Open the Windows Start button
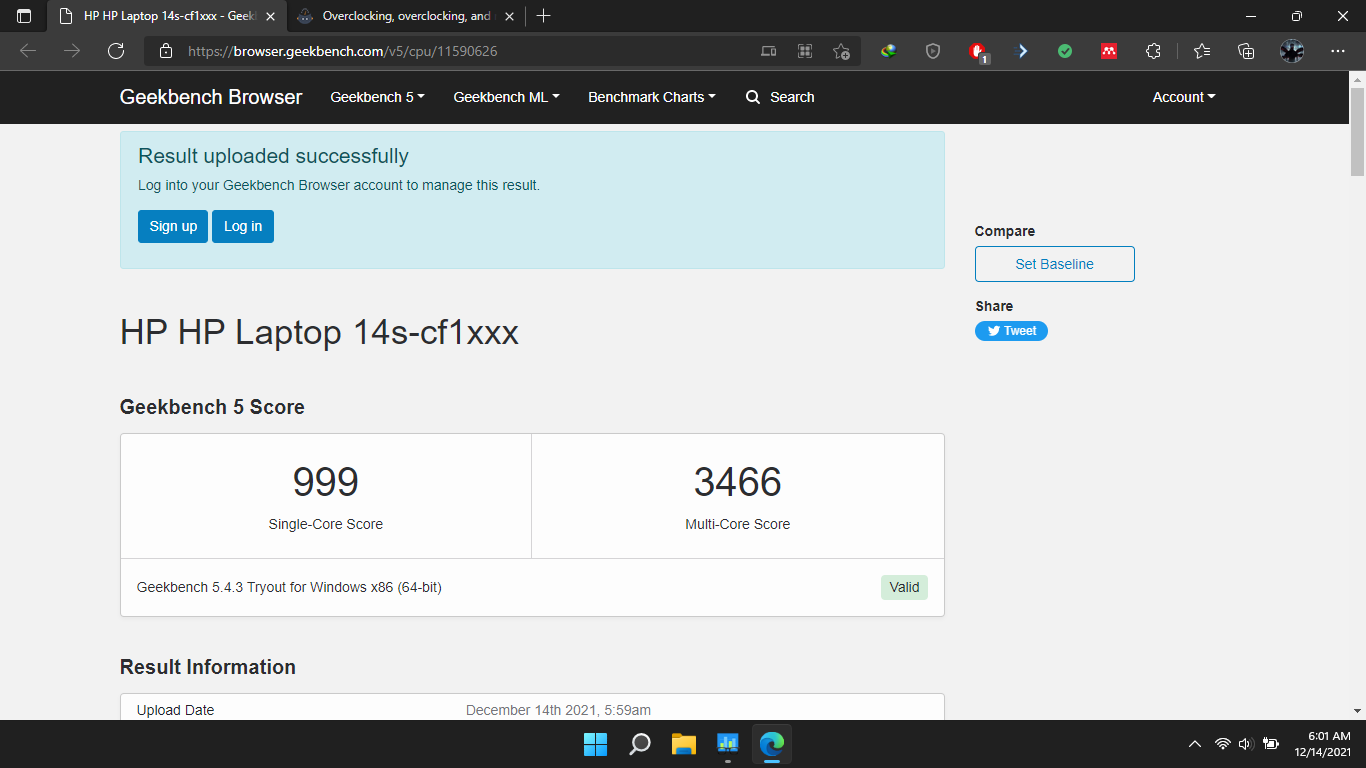 [595, 744]
